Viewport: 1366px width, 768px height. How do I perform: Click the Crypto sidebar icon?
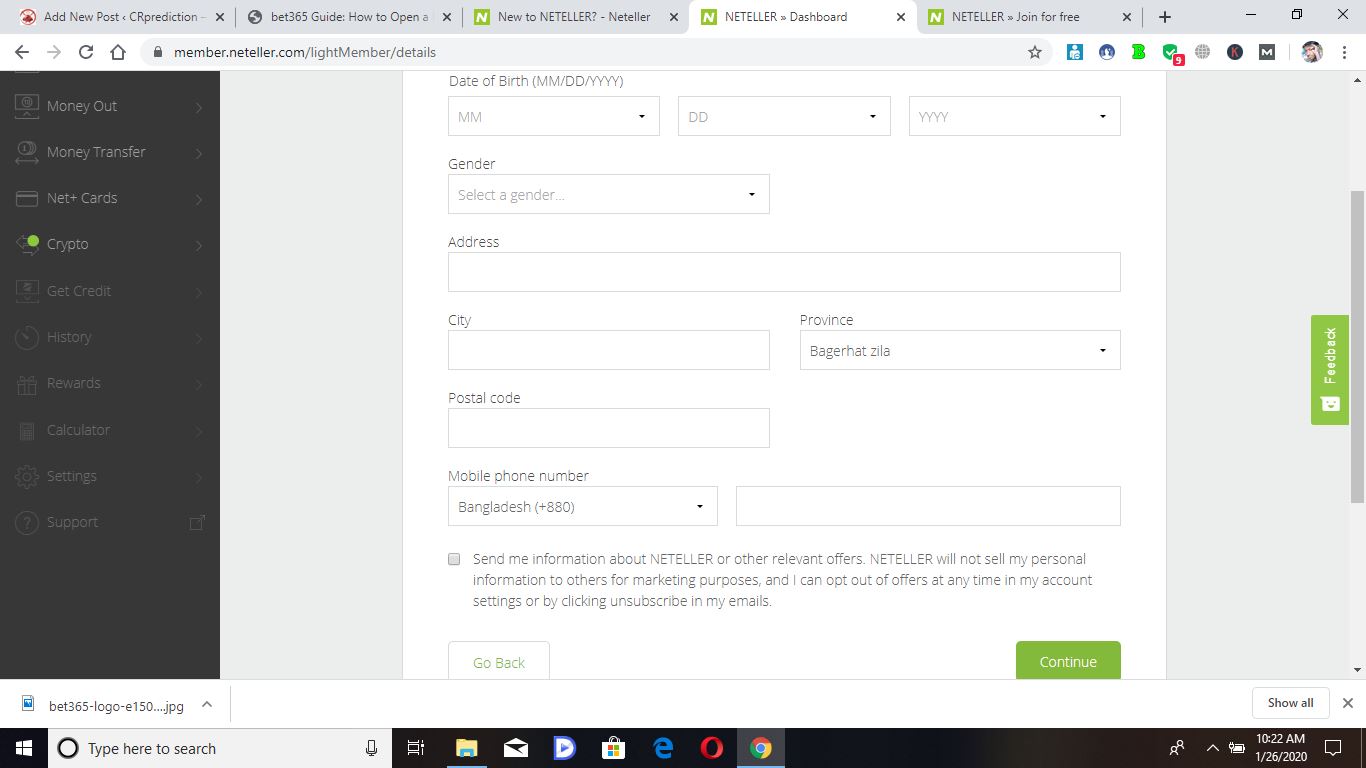(x=27, y=244)
